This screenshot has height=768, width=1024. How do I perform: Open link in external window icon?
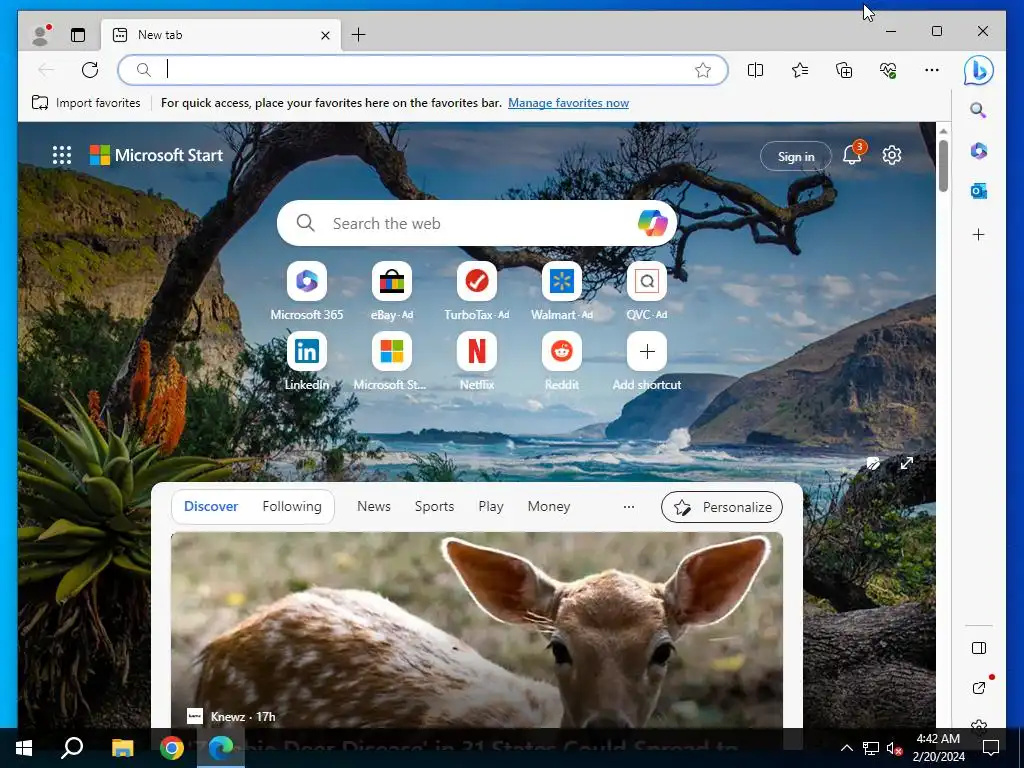point(978,688)
